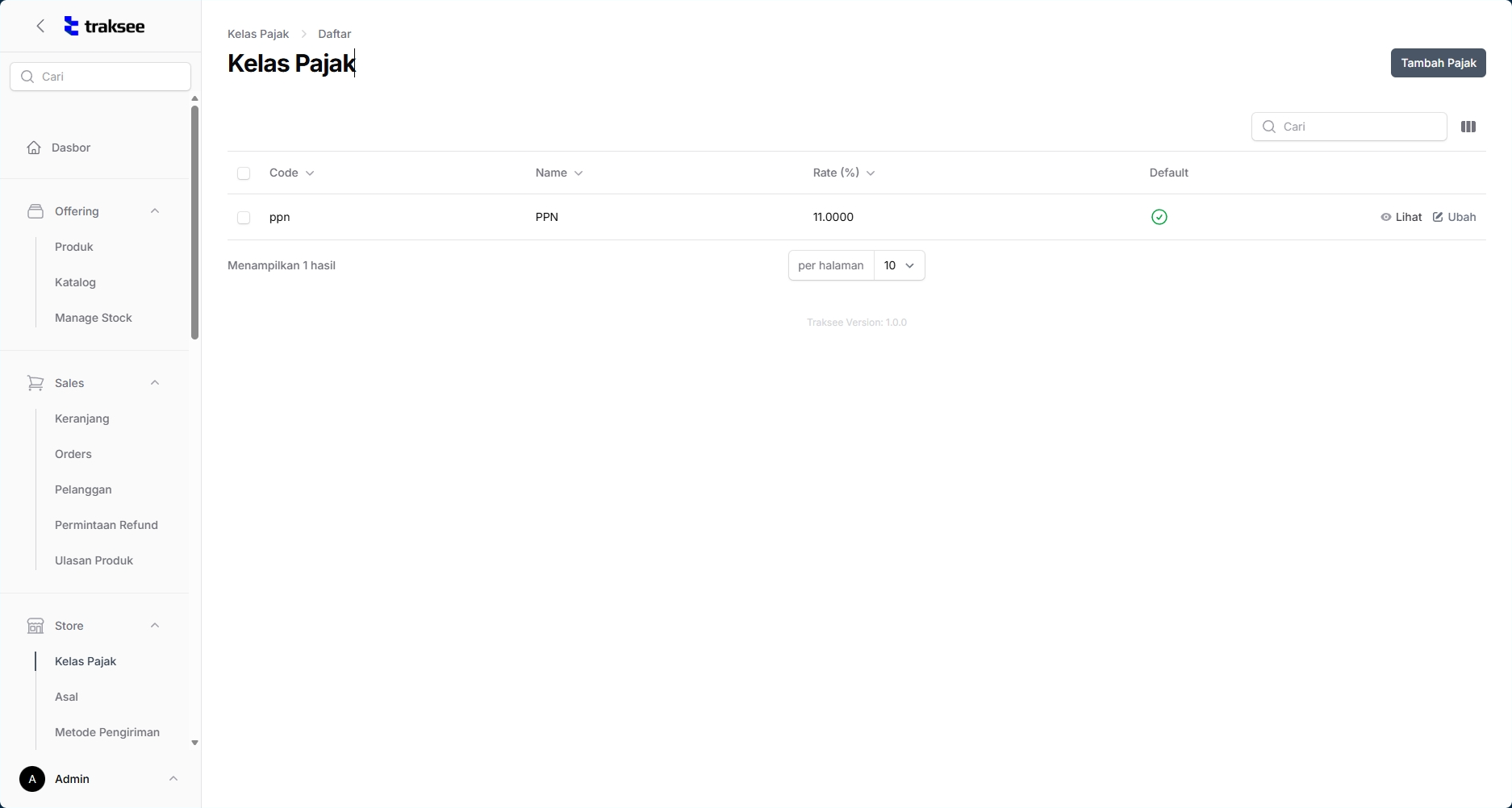The height and width of the screenshot is (808, 1512).
Task: Expand the Admin user menu
Action: 173,779
